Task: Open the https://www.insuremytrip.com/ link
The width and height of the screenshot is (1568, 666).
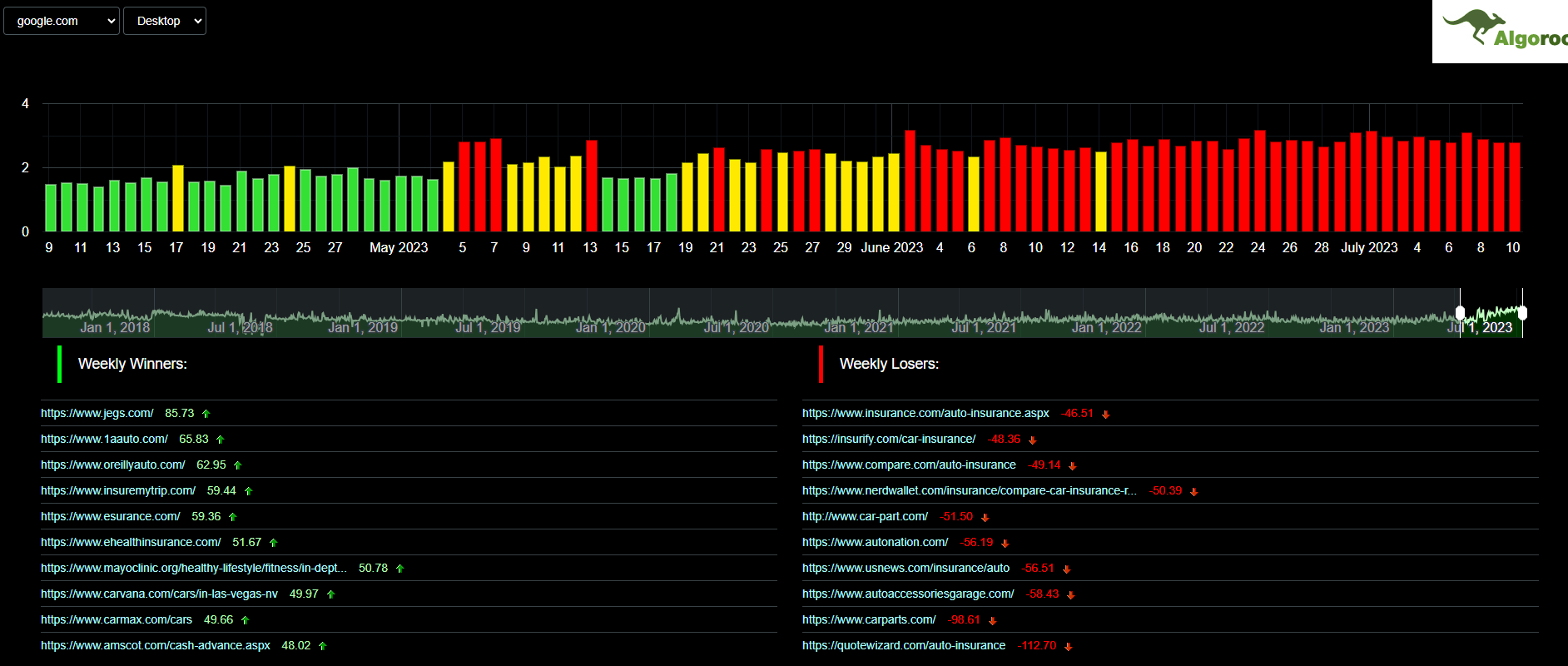Action: tap(118, 490)
